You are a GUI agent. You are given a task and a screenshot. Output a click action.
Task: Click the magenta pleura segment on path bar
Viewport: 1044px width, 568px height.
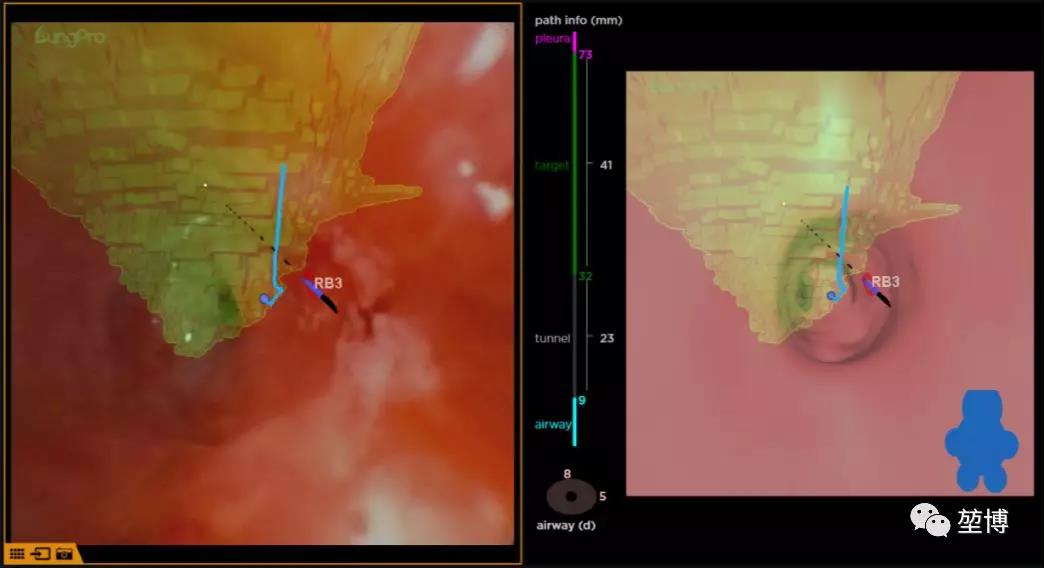point(574,40)
